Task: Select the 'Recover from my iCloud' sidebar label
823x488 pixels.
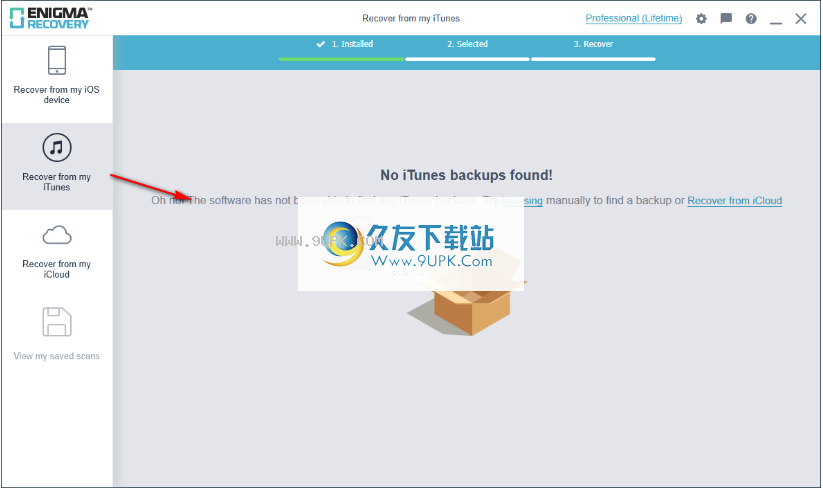Action: pos(57,269)
